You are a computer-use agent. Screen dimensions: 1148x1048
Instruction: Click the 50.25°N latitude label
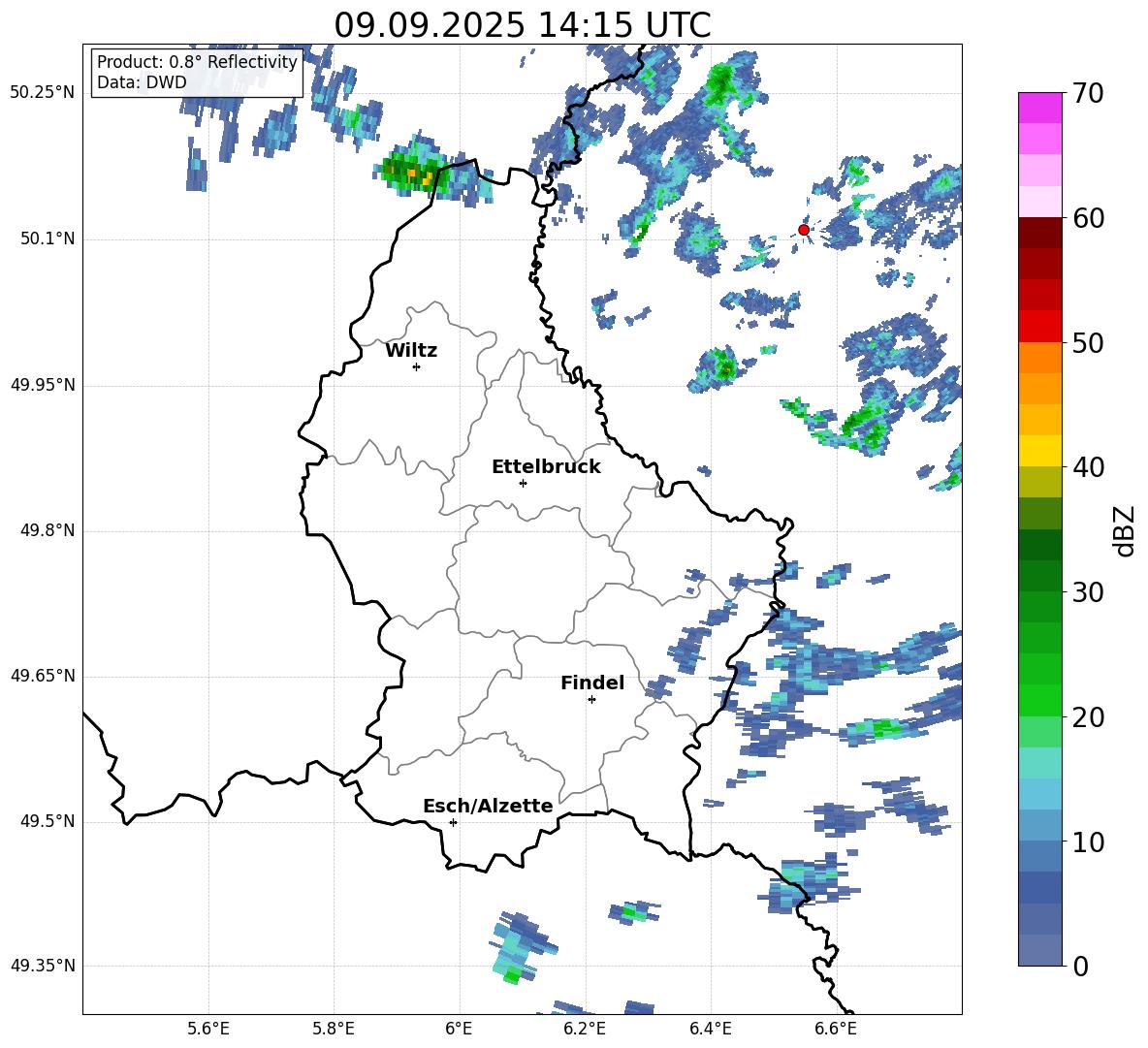43,93
